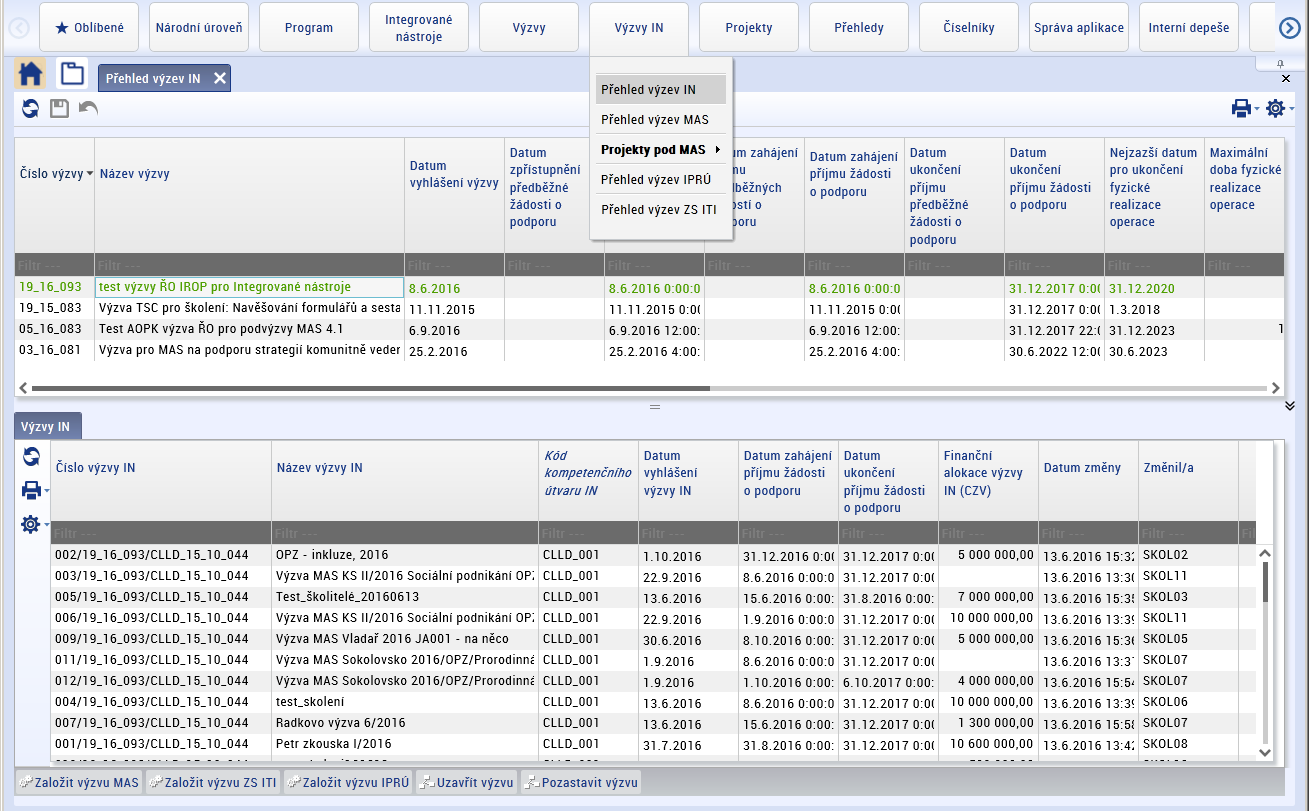Viewport: 1309px width, 811px height.
Task: Open the folder icon tab
Action: [72, 75]
